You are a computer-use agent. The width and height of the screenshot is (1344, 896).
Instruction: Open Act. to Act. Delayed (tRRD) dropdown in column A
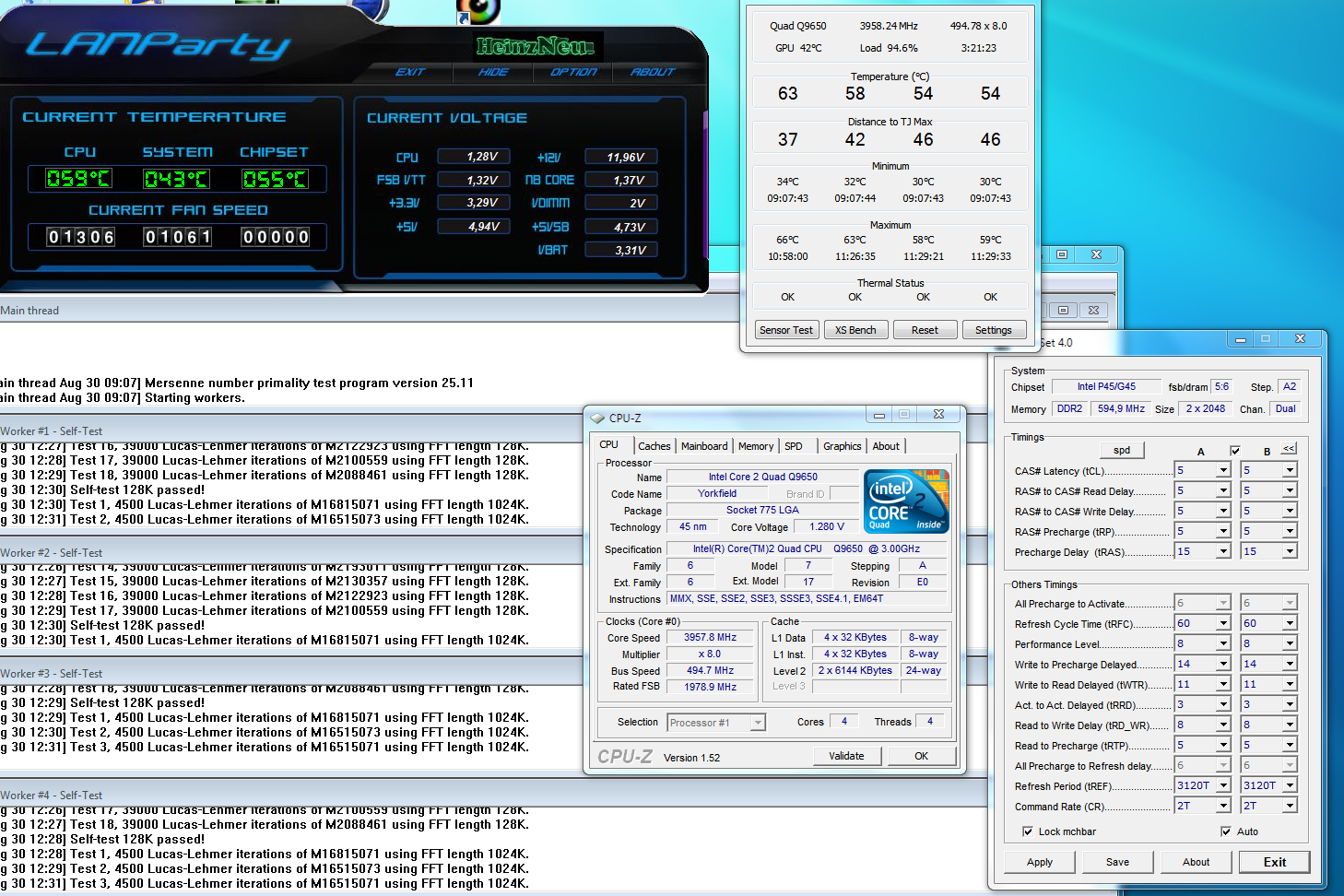1223,704
